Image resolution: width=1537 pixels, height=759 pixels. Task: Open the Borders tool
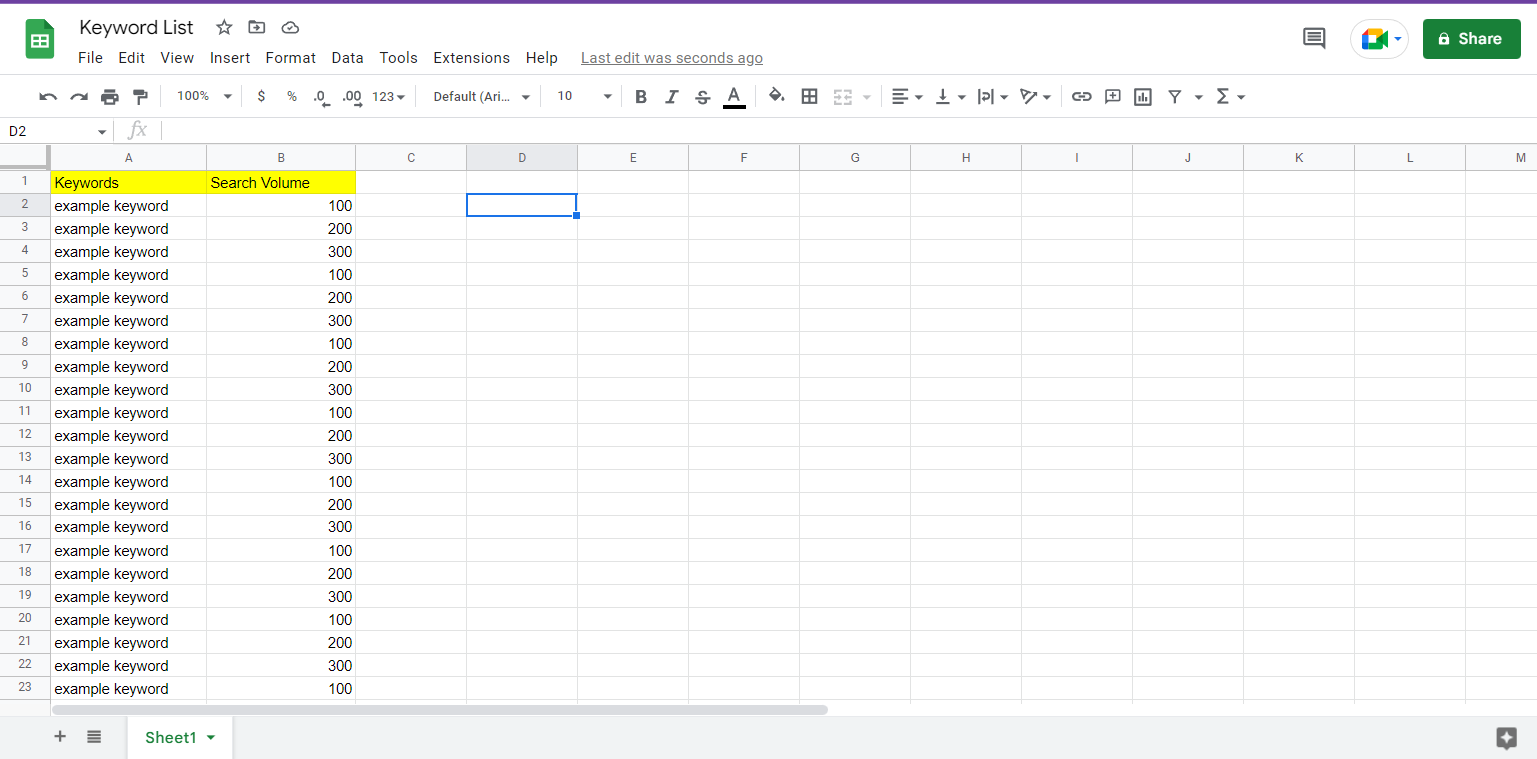[810, 97]
